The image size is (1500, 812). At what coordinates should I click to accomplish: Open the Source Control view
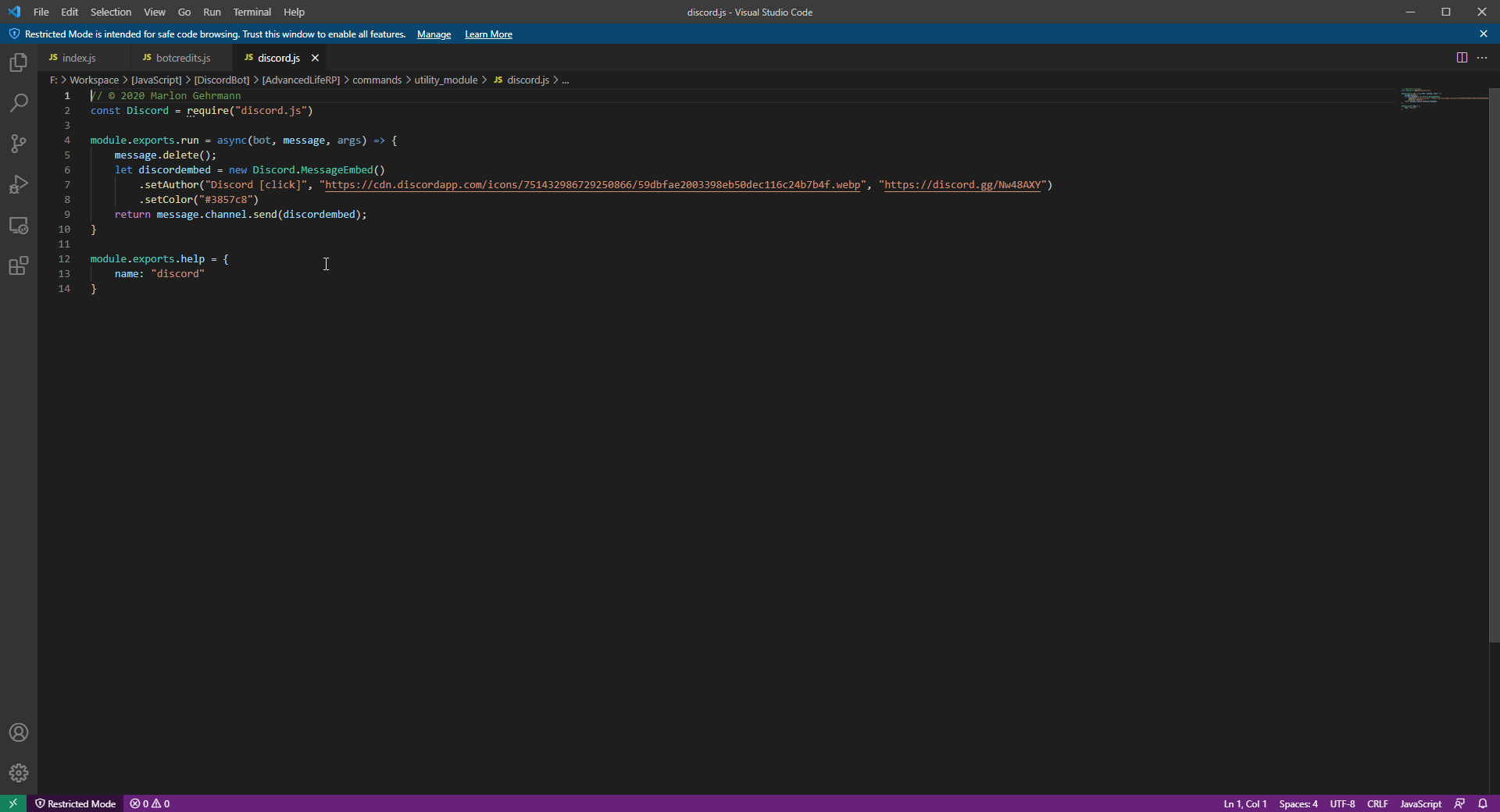[x=19, y=144]
